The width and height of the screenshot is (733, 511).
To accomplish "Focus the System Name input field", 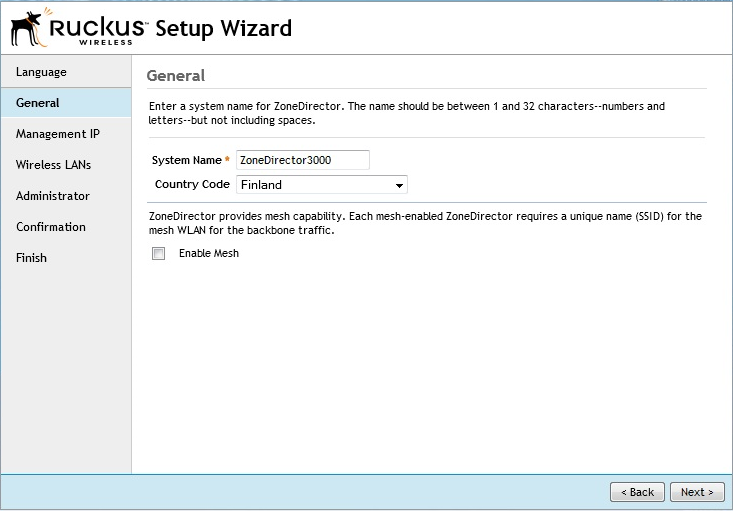I will (x=303, y=160).
